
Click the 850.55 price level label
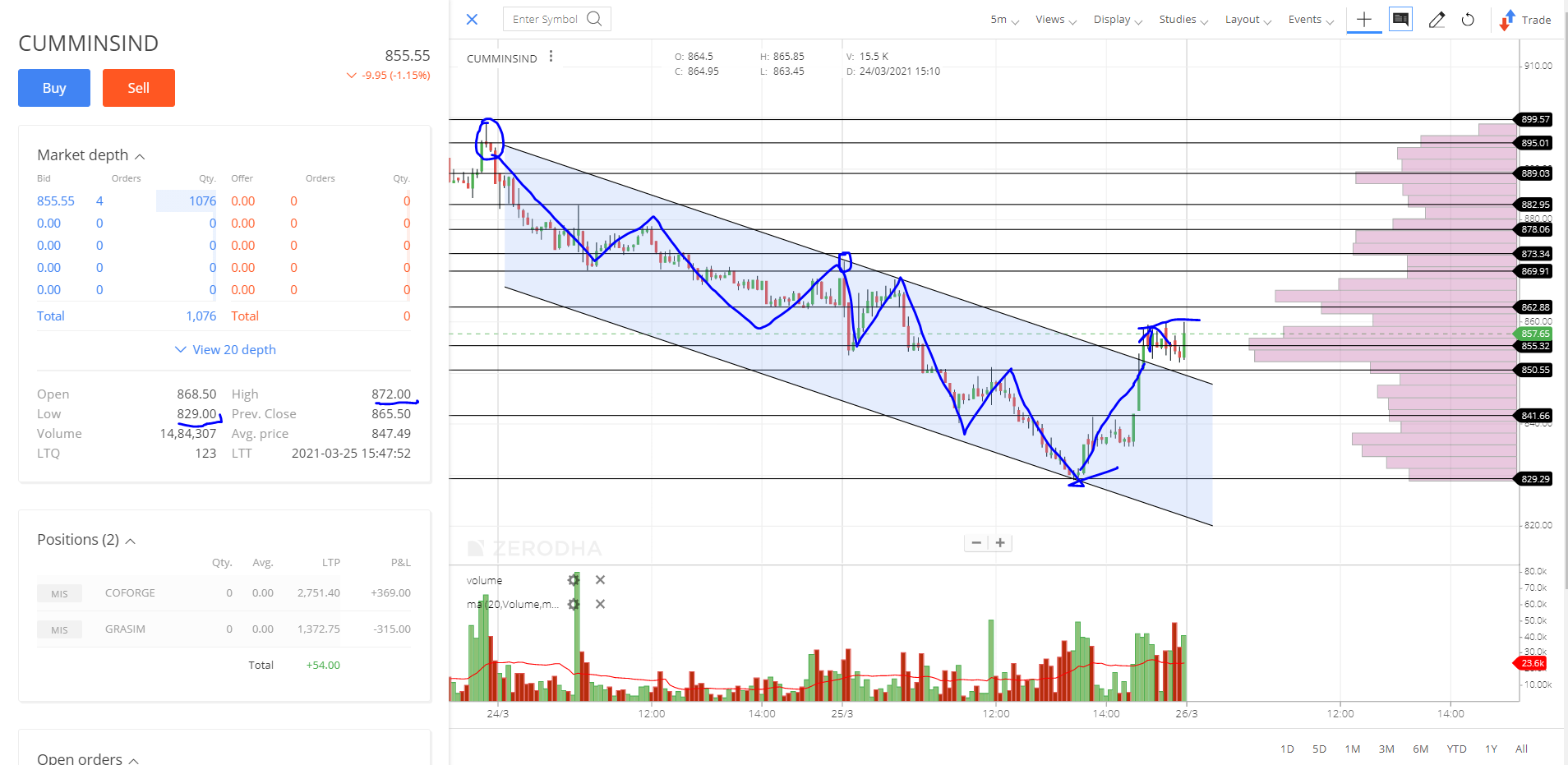(x=1533, y=370)
